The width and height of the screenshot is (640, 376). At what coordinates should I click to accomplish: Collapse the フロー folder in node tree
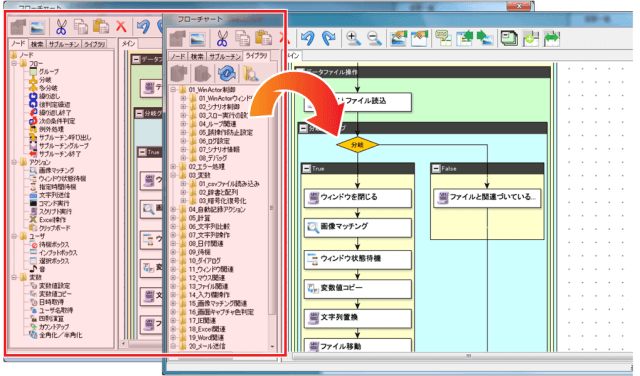click(14, 64)
